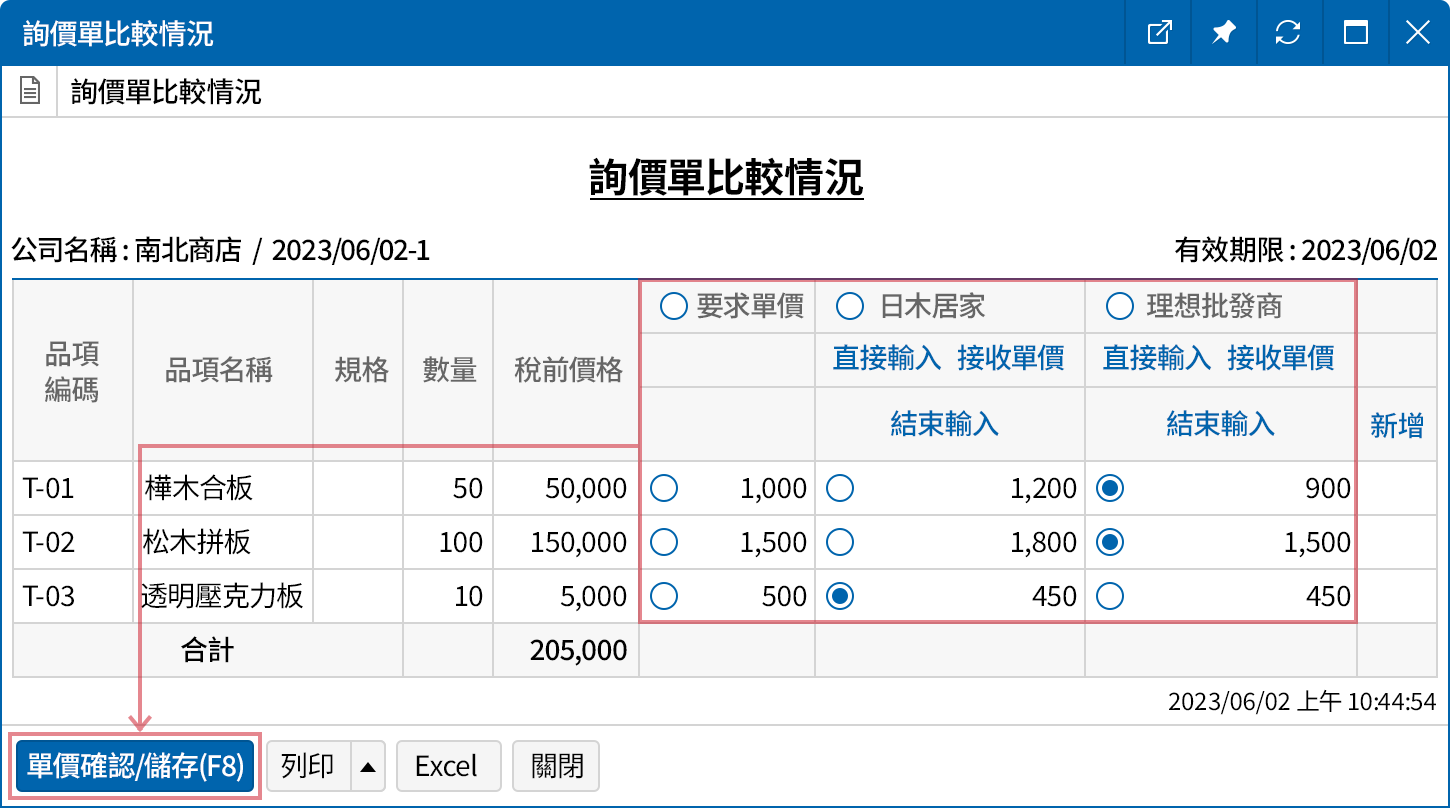Refresh the comparison report
Screen dimensions: 1450x808
point(1288,33)
